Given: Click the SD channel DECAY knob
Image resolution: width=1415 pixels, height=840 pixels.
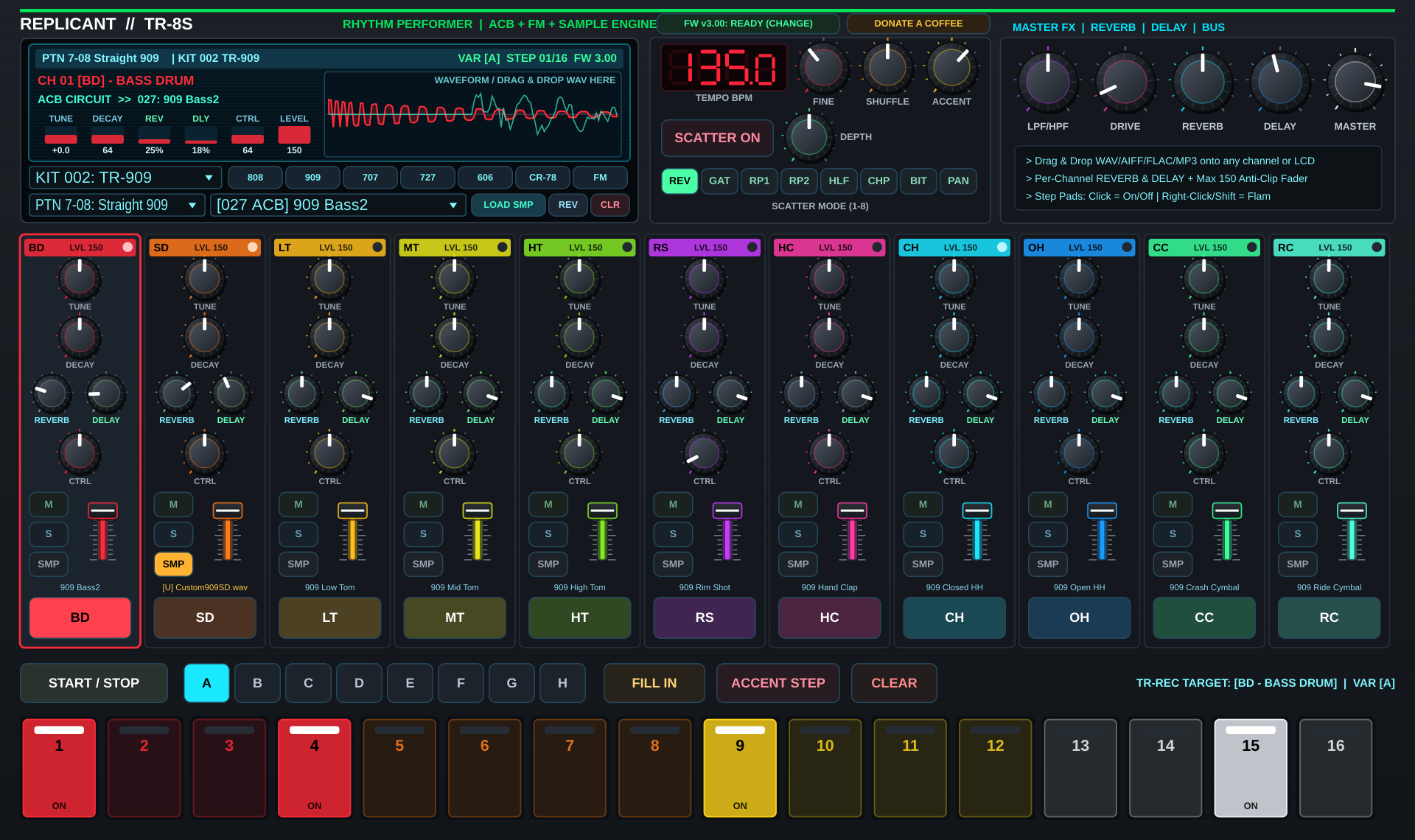Looking at the screenshot, I should click(204, 337).
